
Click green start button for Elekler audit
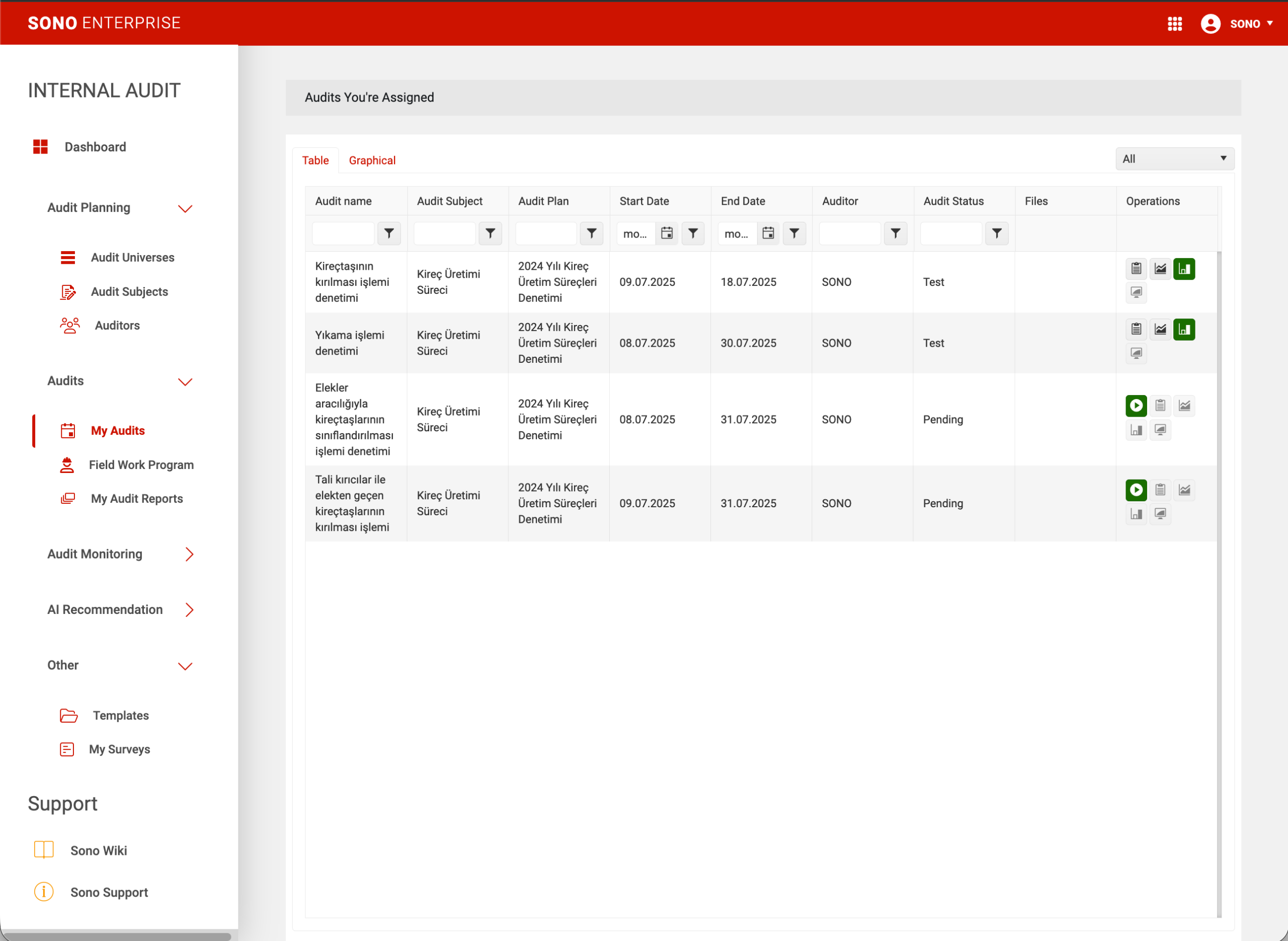click(1136, 406)
